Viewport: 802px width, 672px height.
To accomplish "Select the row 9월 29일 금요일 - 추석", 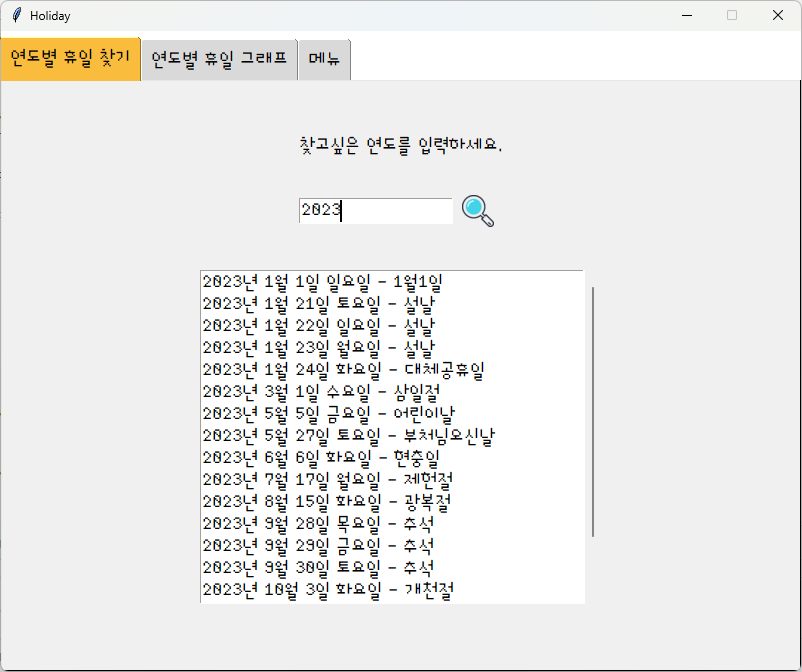I will tap(392, 546).
